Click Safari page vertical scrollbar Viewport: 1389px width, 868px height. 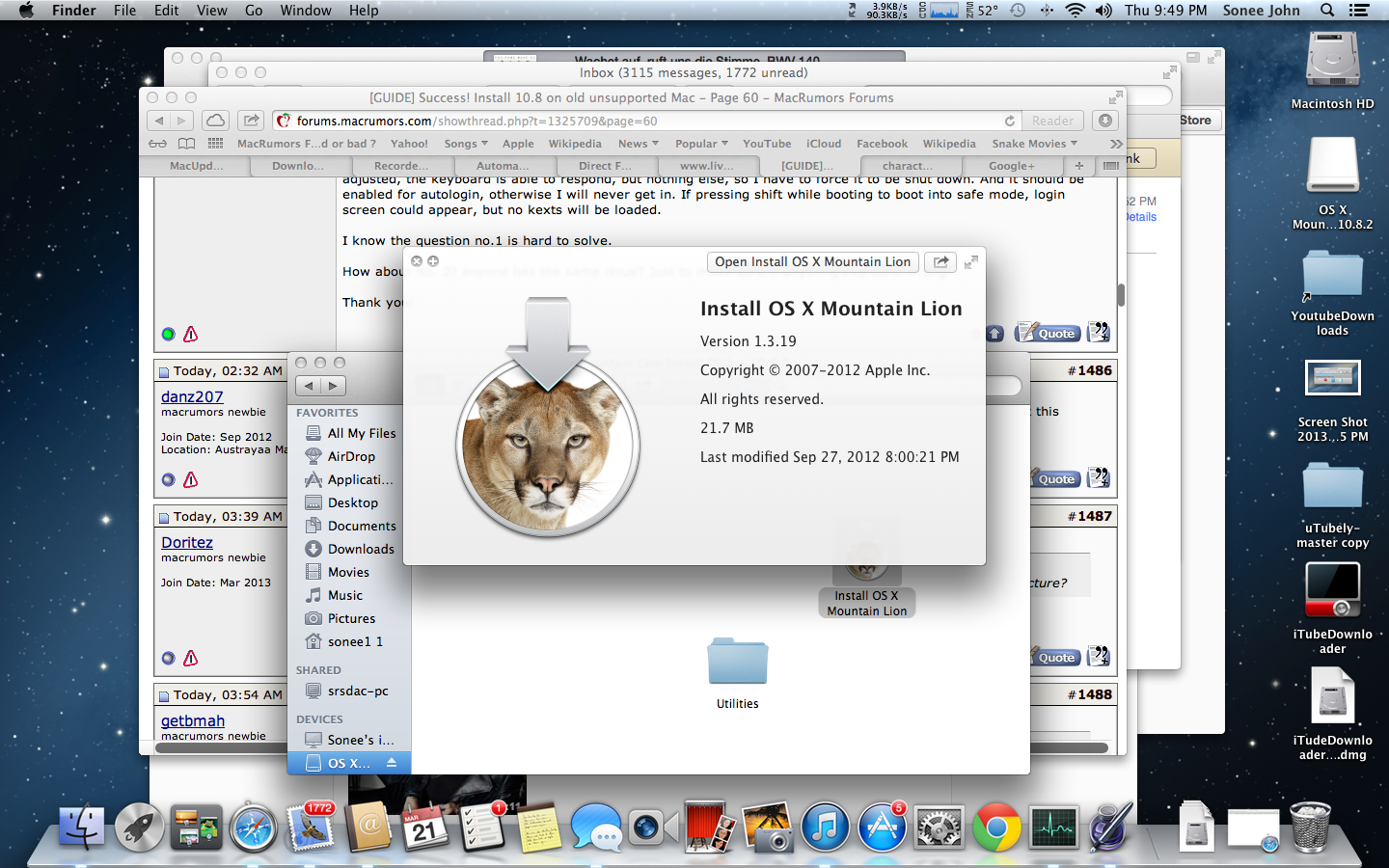pyautogui.click(x=1121, y=295)
